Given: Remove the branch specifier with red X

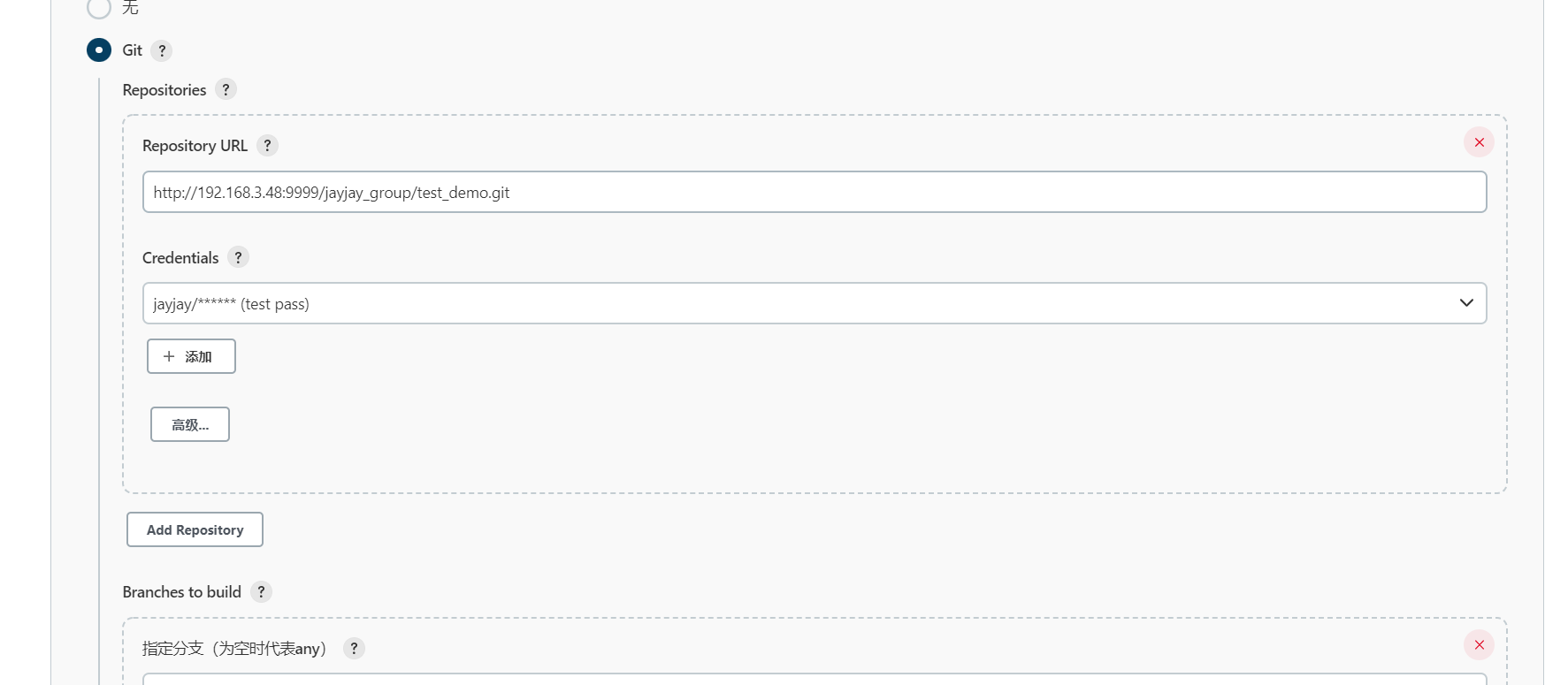Looking at the screenshot, I should 1479,644.
